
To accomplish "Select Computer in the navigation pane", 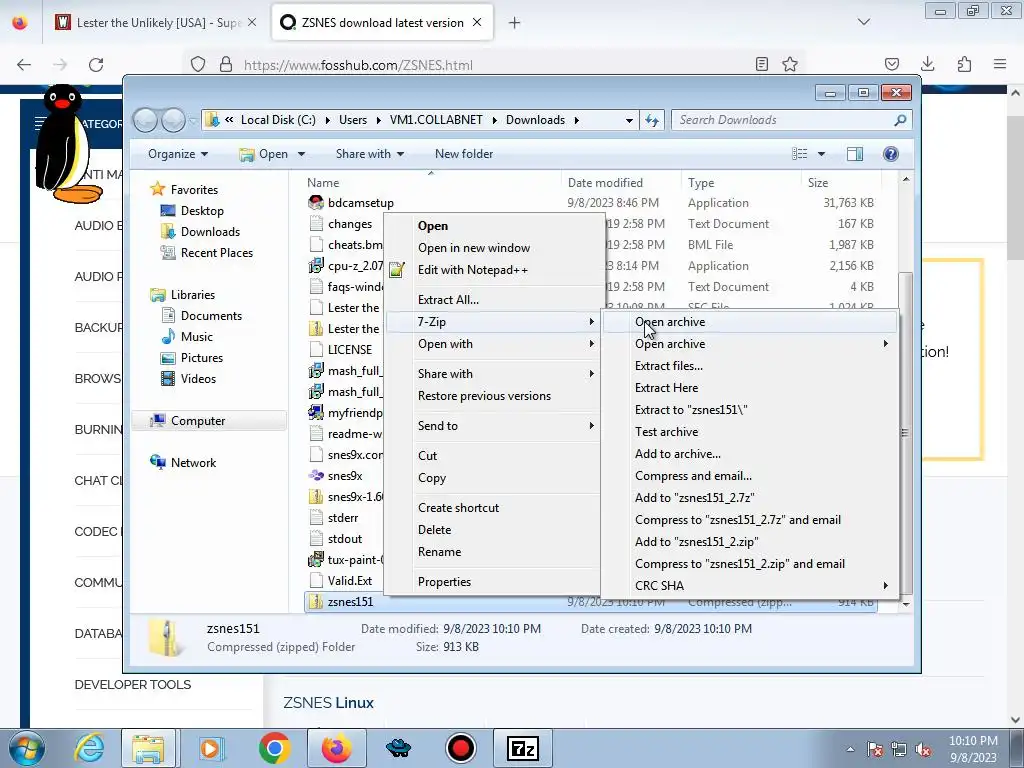I will coord(198,421).
